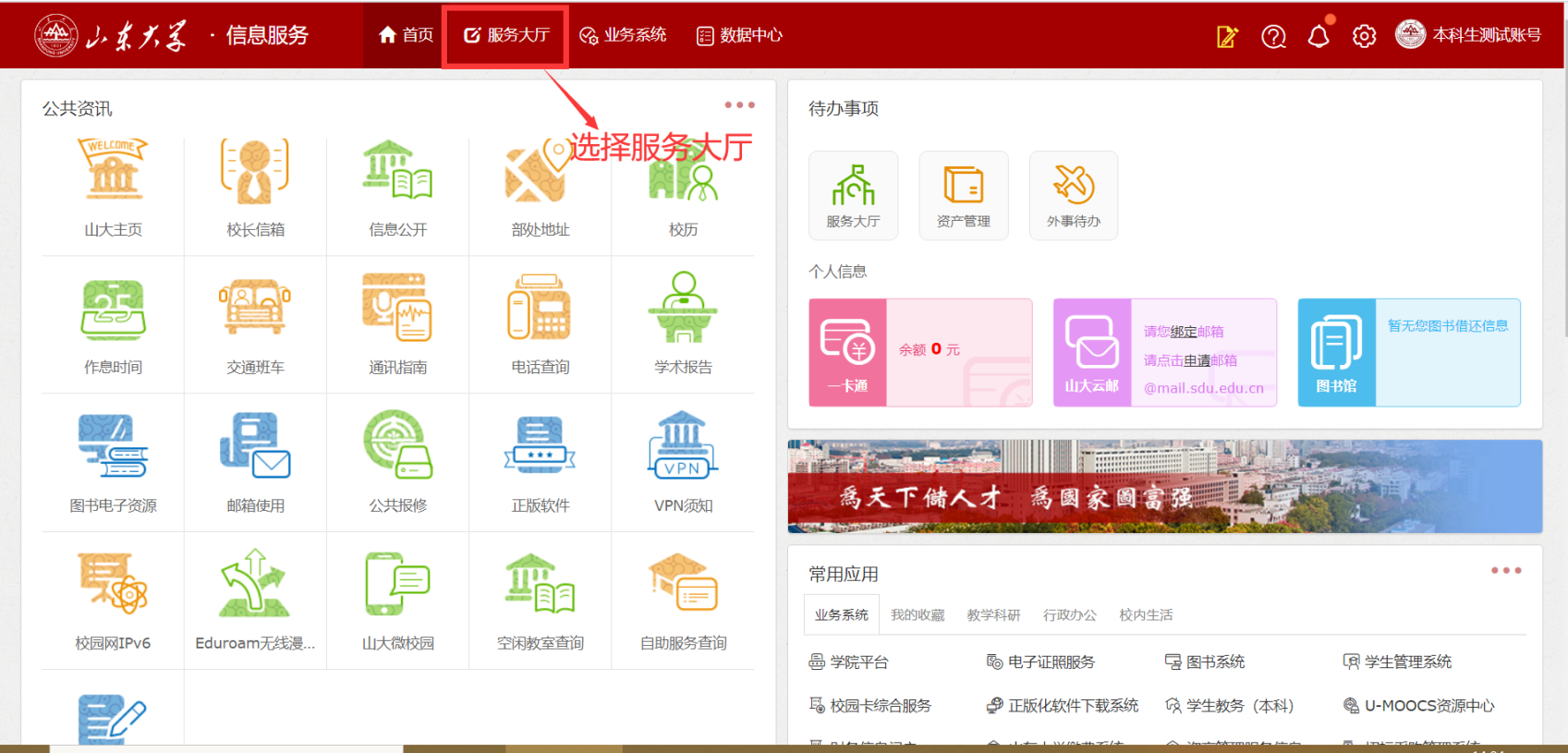Click the 一卡通 balance card

click(x=920, y=352)
